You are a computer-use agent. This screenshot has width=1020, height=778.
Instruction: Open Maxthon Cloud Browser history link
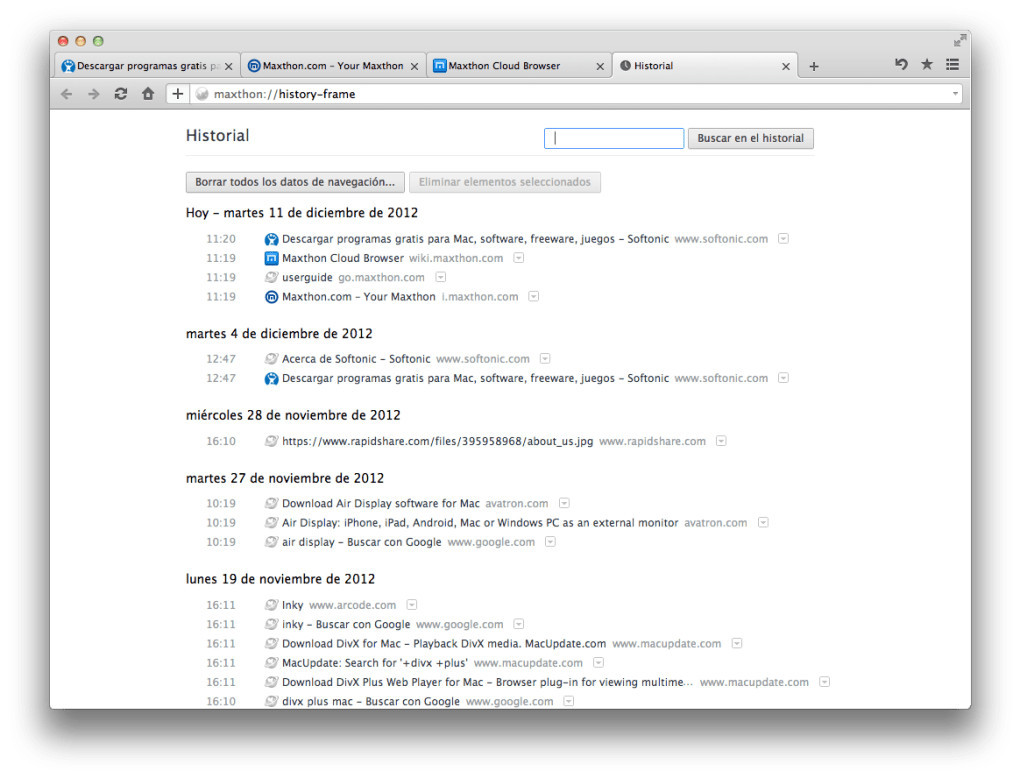pyautogui.click(x=343, y=258)
